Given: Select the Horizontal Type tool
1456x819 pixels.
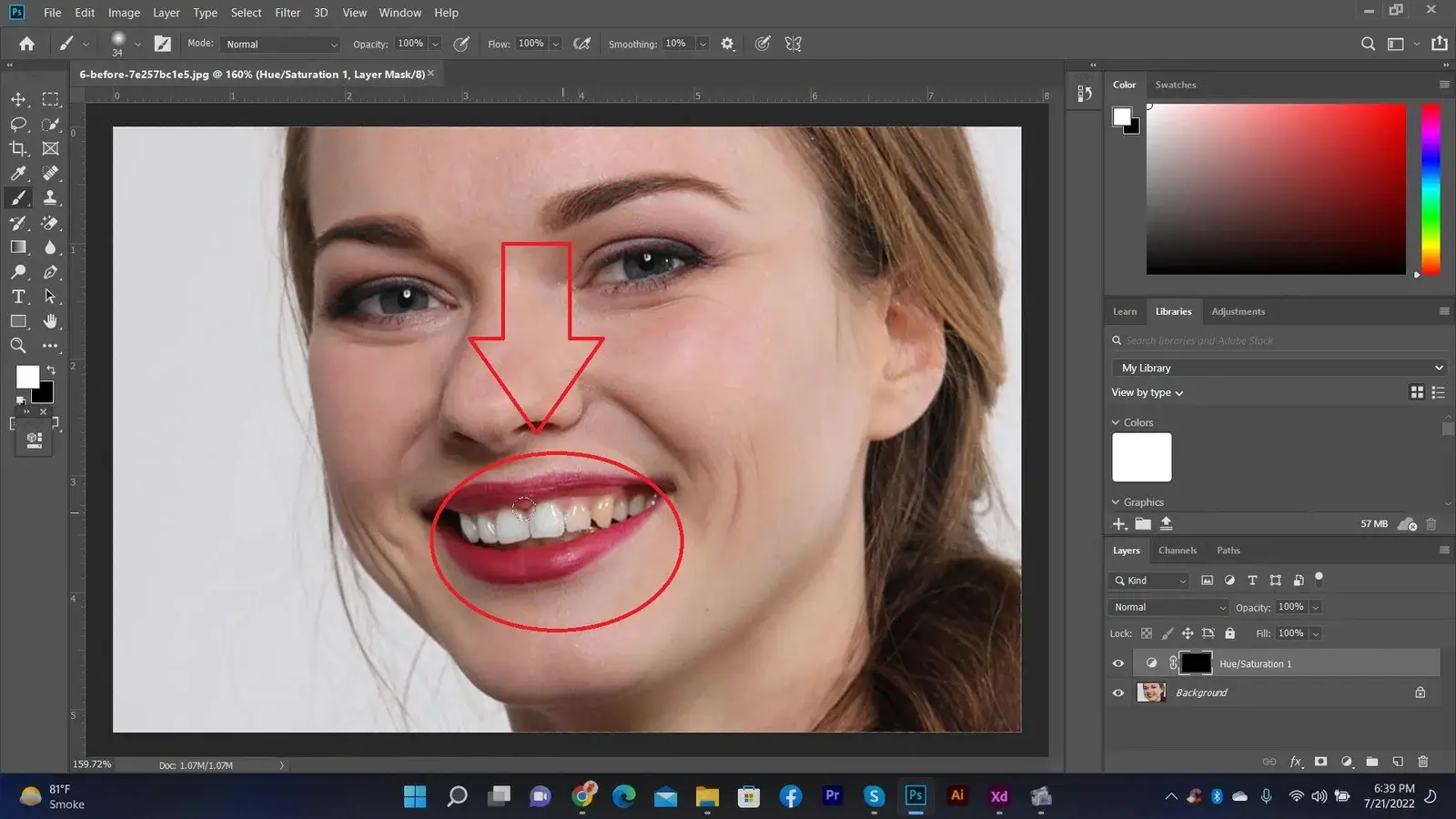Looking at the screenshot, I should (18, 297).
